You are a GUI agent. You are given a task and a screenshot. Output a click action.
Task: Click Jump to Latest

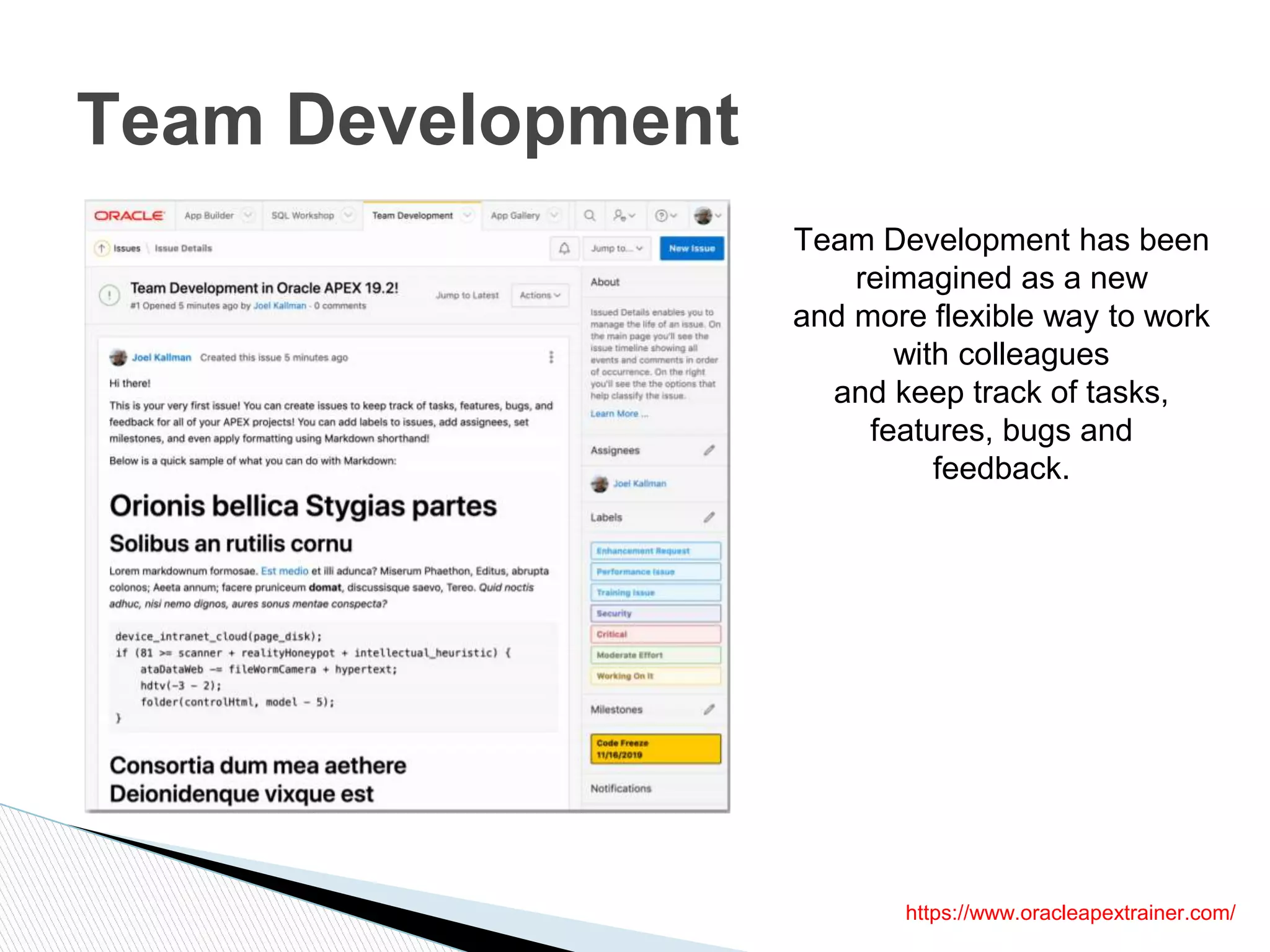(x=467, y=295)
